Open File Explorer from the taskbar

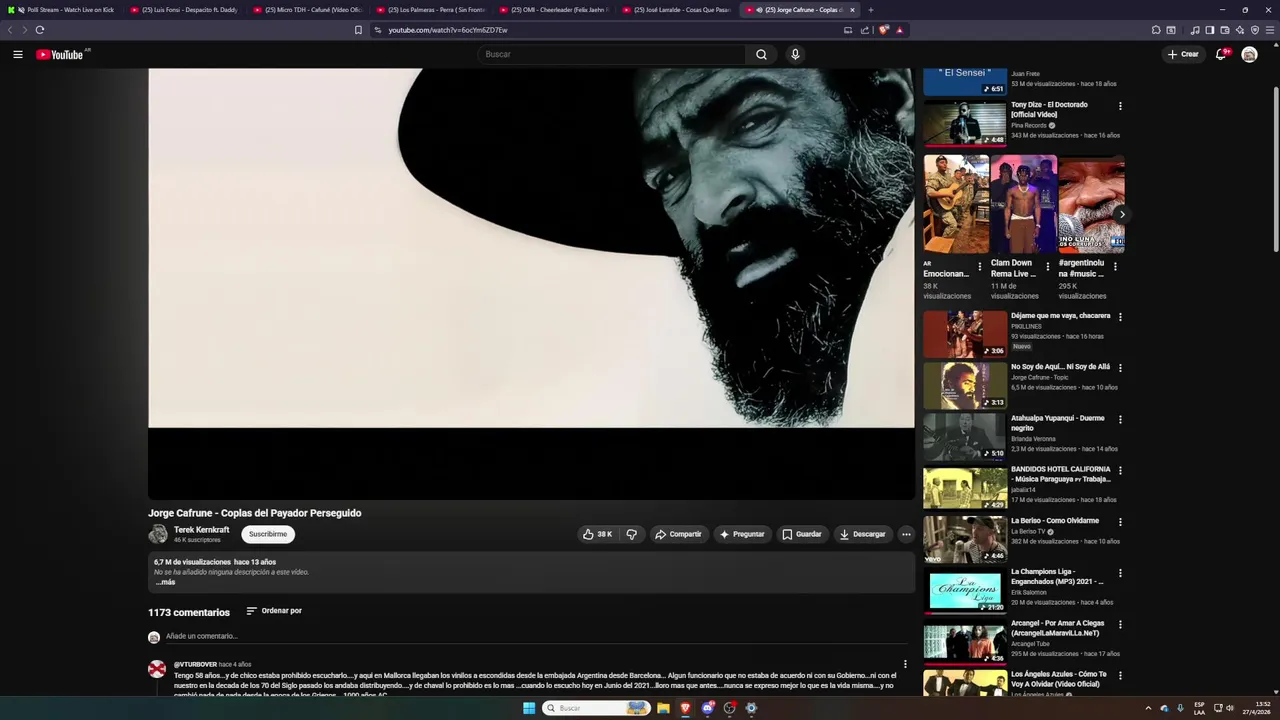click(x=663, y=708)
